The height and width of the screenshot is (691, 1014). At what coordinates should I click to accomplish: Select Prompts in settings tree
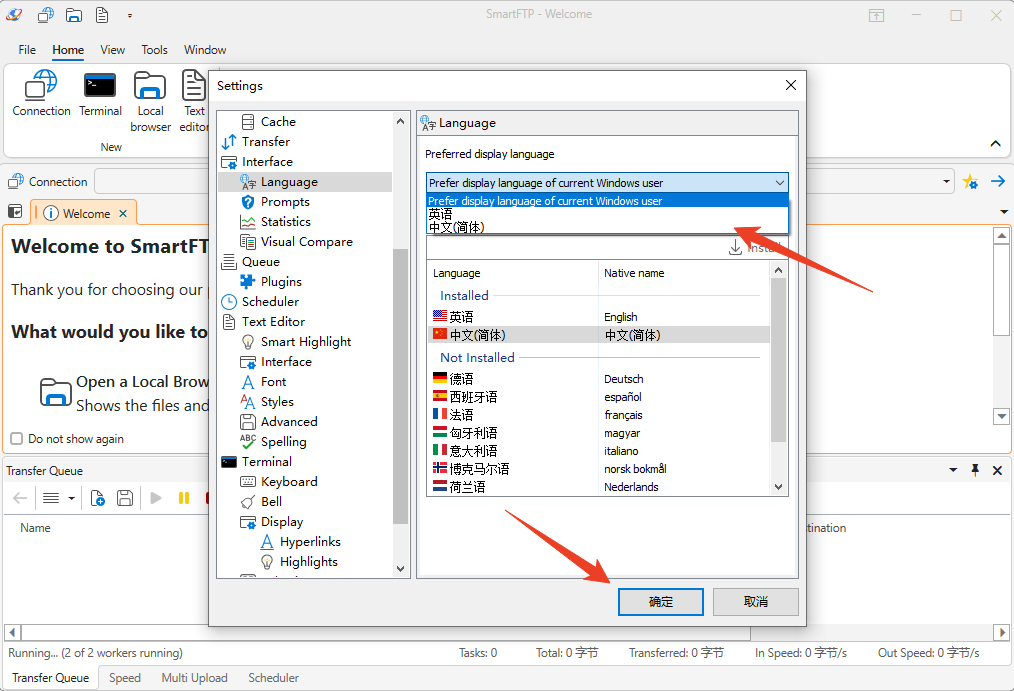click(285, 202)
